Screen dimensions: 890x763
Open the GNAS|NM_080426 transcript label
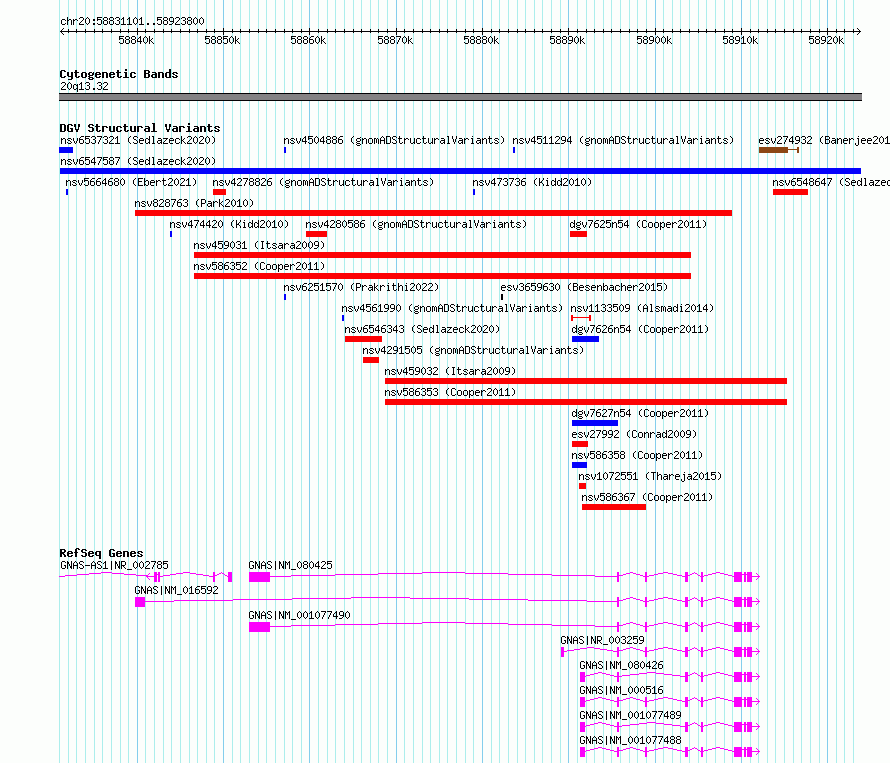pyautogui.click(x=621, y=665)
